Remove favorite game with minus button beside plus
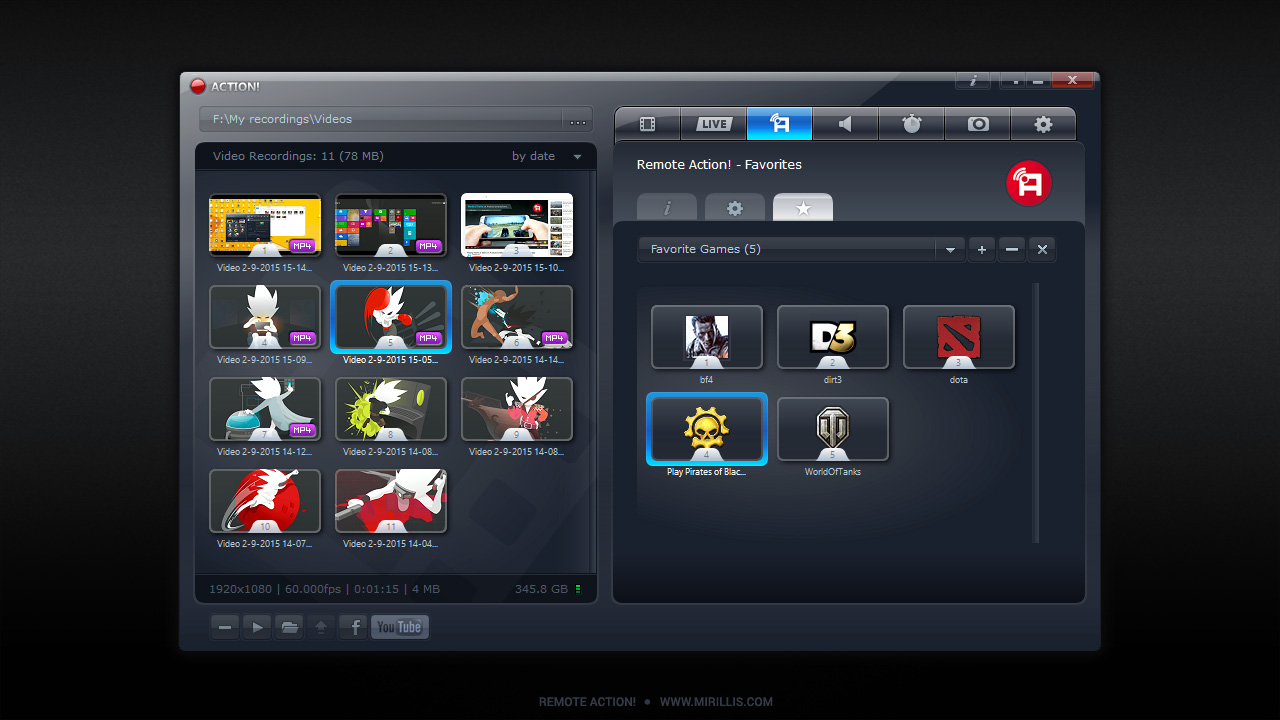 coord(1012,250)
